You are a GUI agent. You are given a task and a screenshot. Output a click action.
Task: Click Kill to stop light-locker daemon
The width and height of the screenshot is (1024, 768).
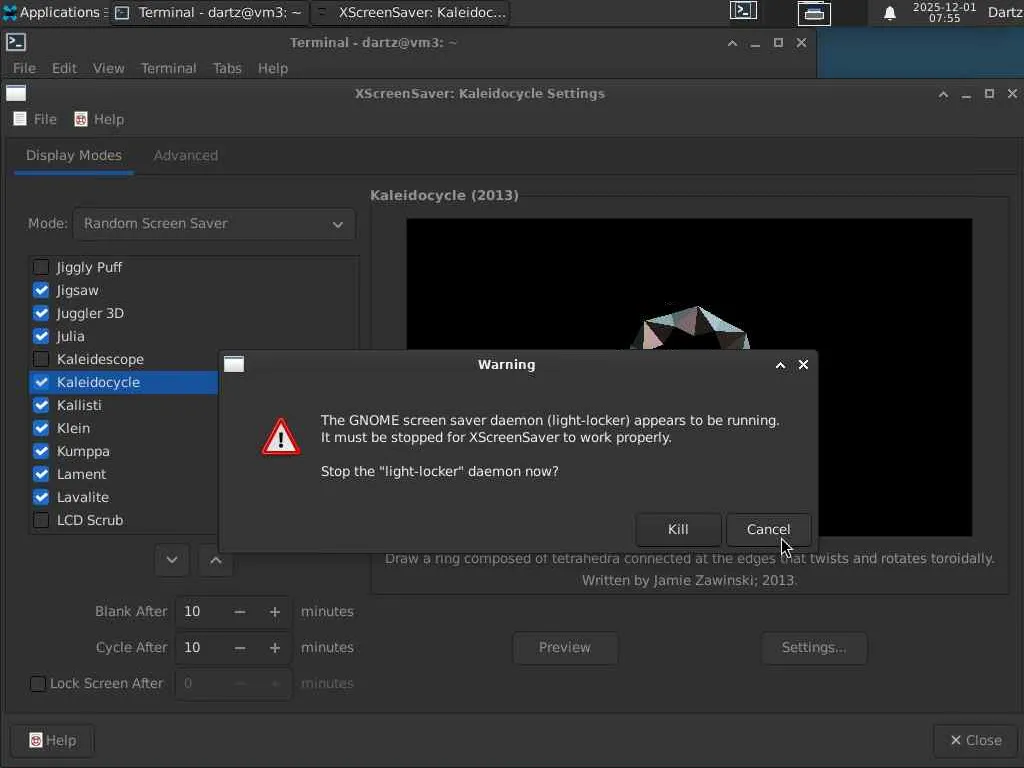point(678,530)
